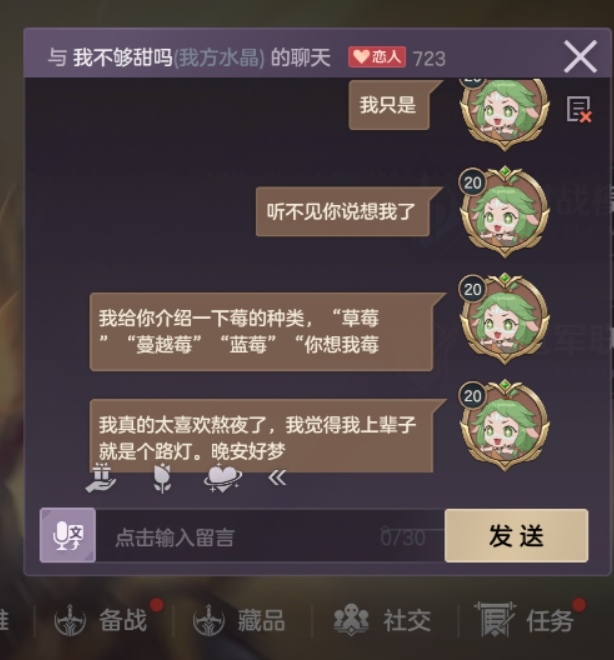Send a flower with the rose icon
614x660 pixels.
(x=162, y=478)
